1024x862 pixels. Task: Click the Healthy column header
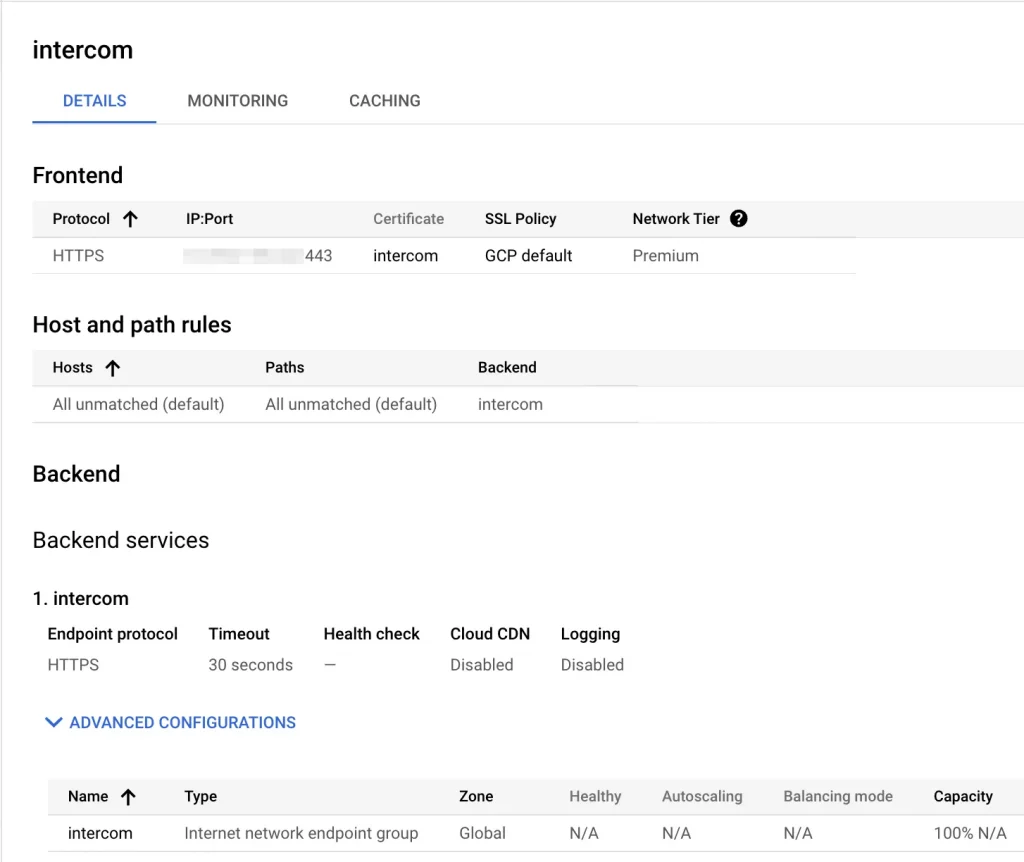[x=595, y=797]
